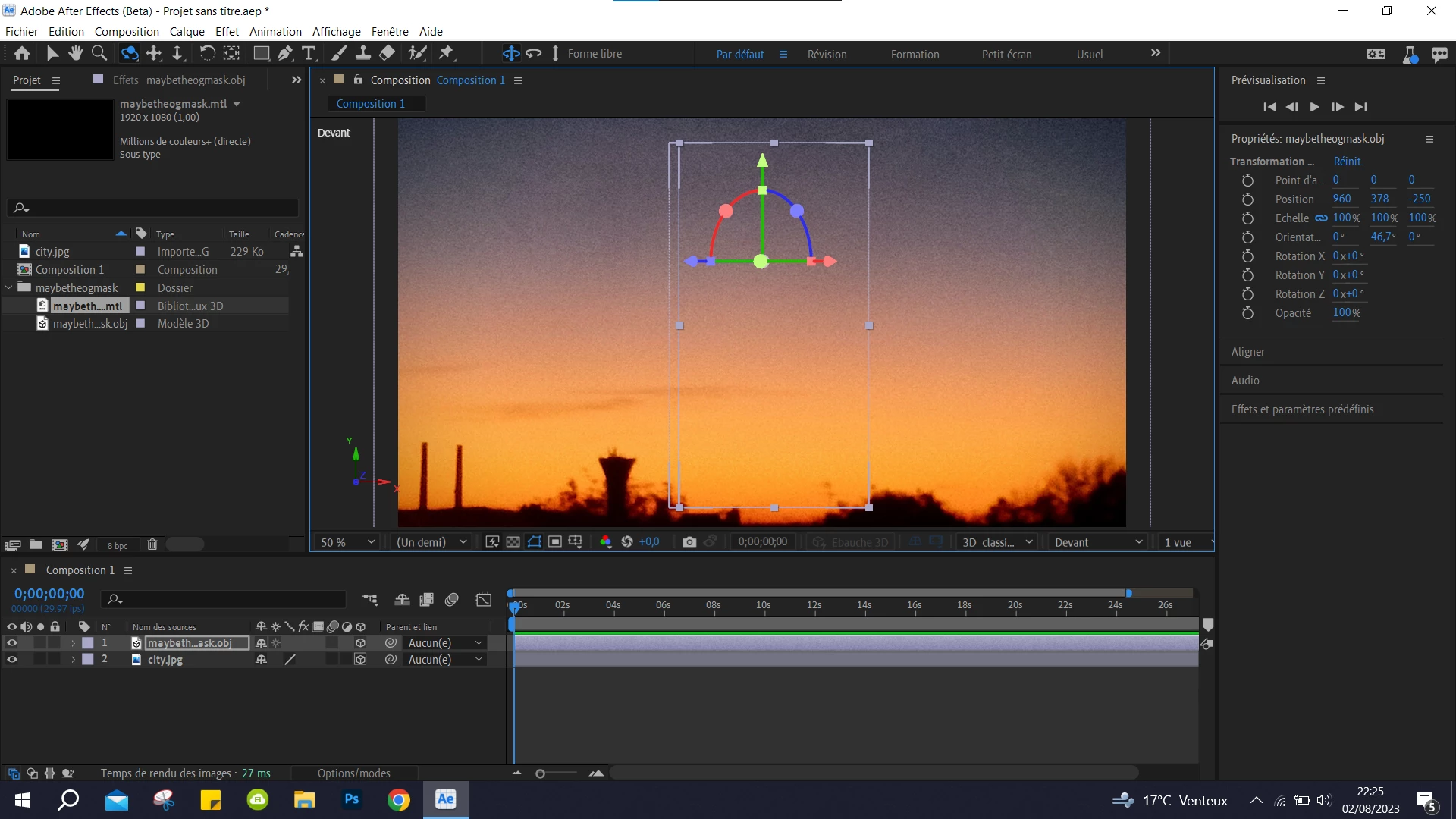Select the Type text tool
Screen dimensions: 1456x819
coord(308,53)
